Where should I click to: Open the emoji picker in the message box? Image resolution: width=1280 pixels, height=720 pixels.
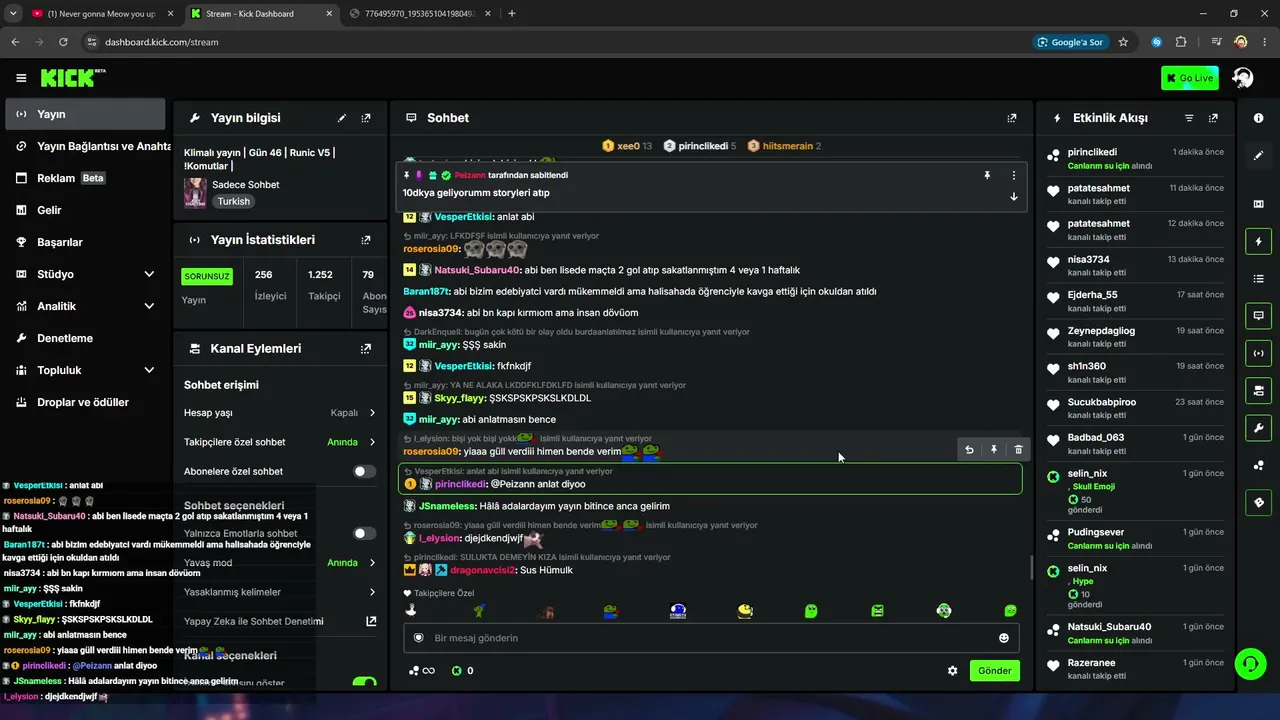[1004, 638]
